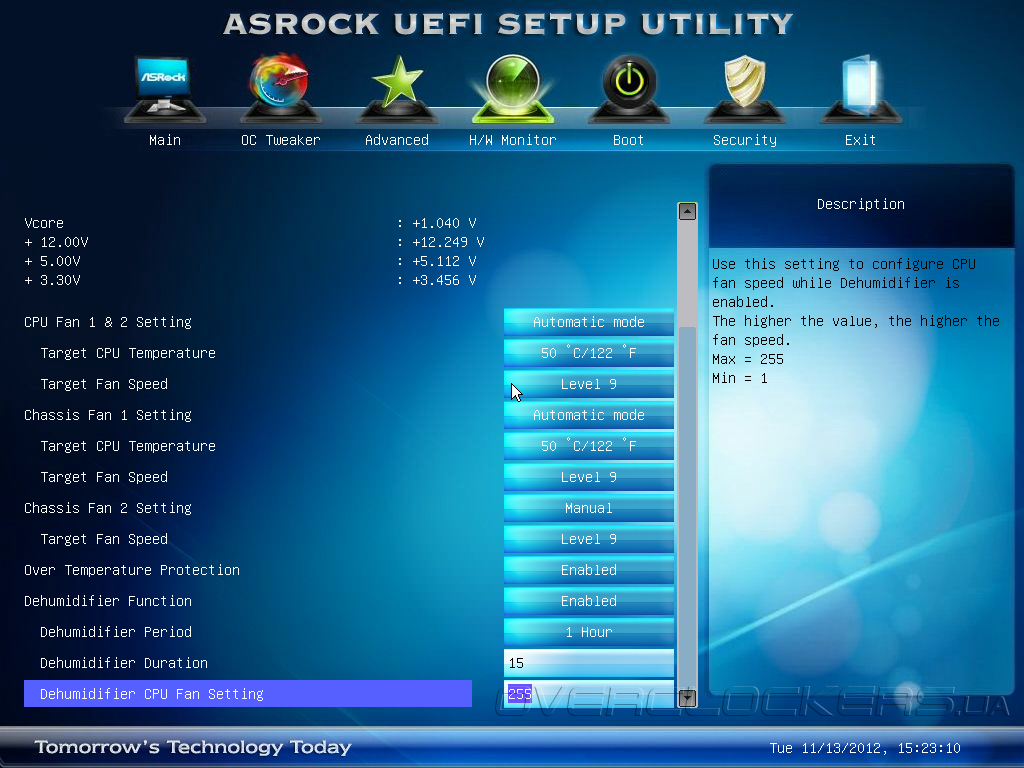Click the Vcore voltage reading +1.040 V
Viewport: 1024px width, 768px height.
[444, 223]
